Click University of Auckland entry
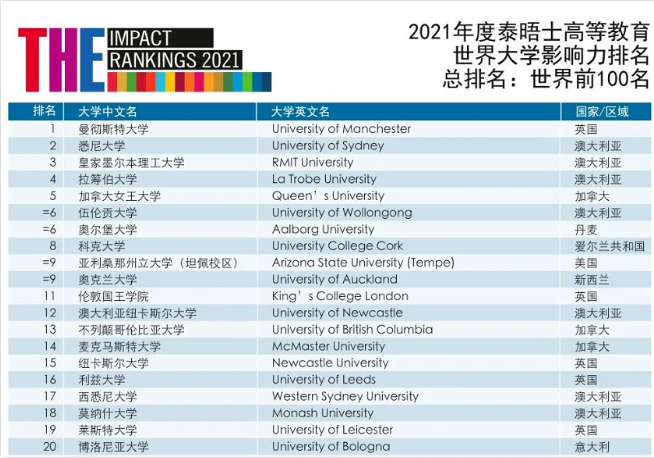The height and width of the screenshot is (458, 654). pos(335,279)
